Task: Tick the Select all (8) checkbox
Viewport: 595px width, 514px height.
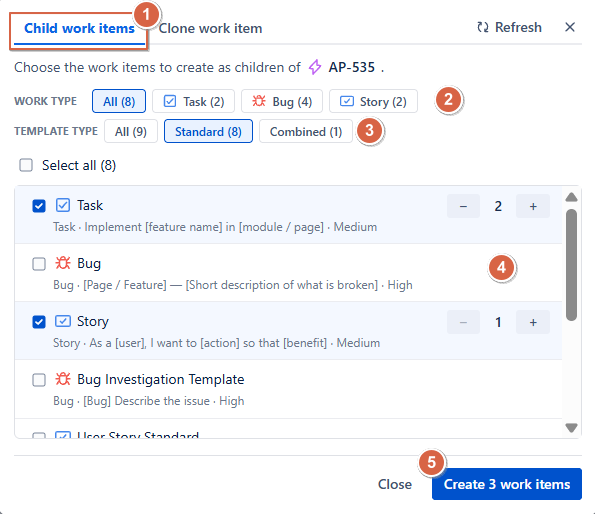Action: [x=26, y=165]
